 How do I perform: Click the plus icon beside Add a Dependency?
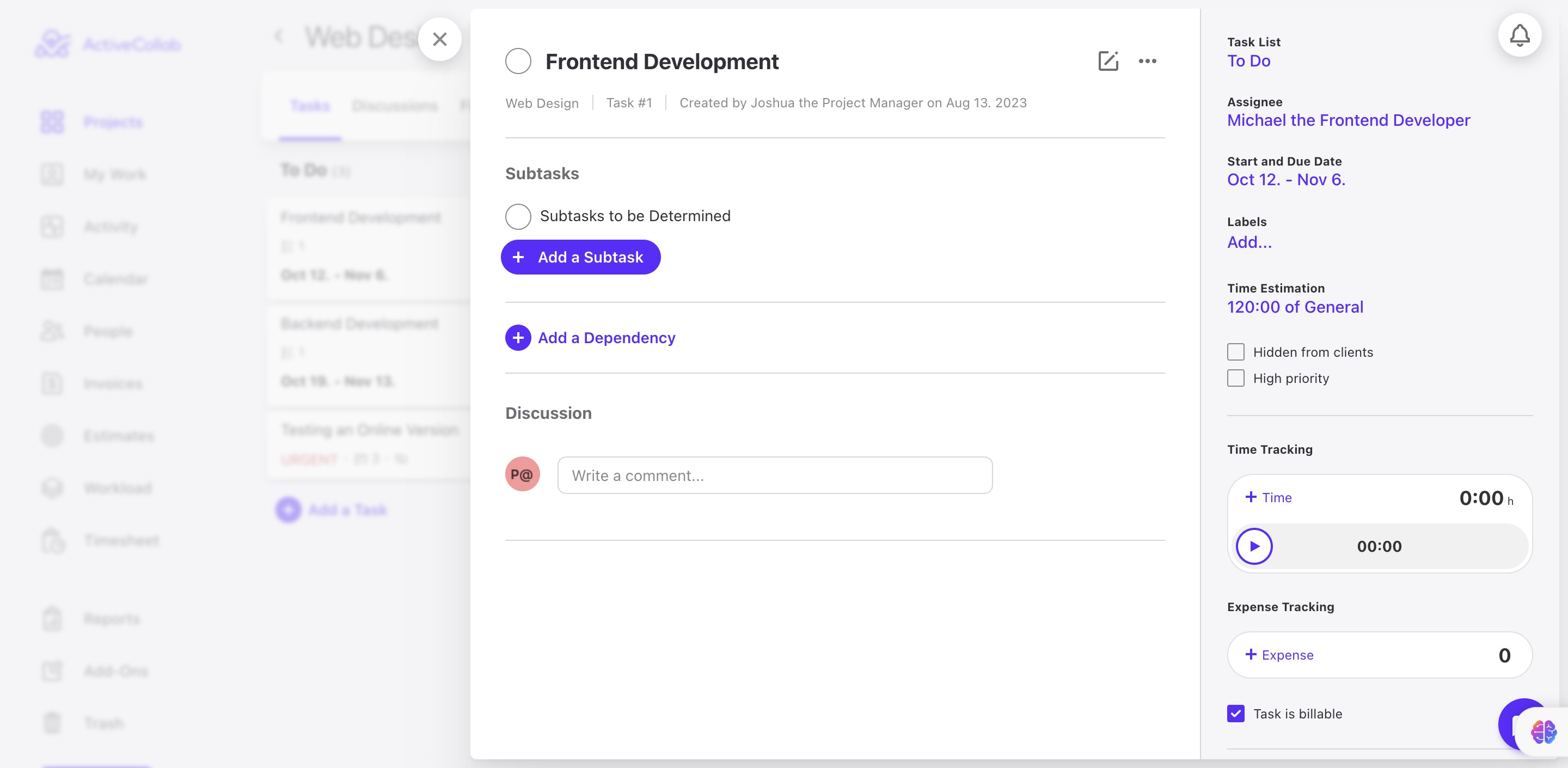pyautogui.click(x=518, y=337)
